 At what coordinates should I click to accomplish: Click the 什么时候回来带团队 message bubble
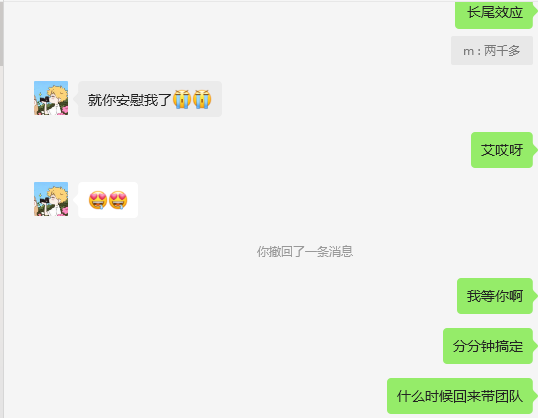460,396
